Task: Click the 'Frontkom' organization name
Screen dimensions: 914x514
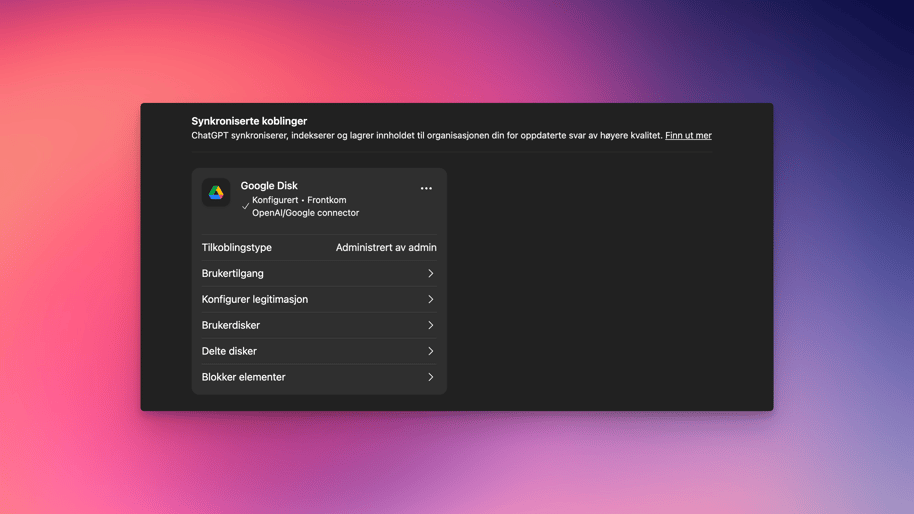Action: coord(327,200)
